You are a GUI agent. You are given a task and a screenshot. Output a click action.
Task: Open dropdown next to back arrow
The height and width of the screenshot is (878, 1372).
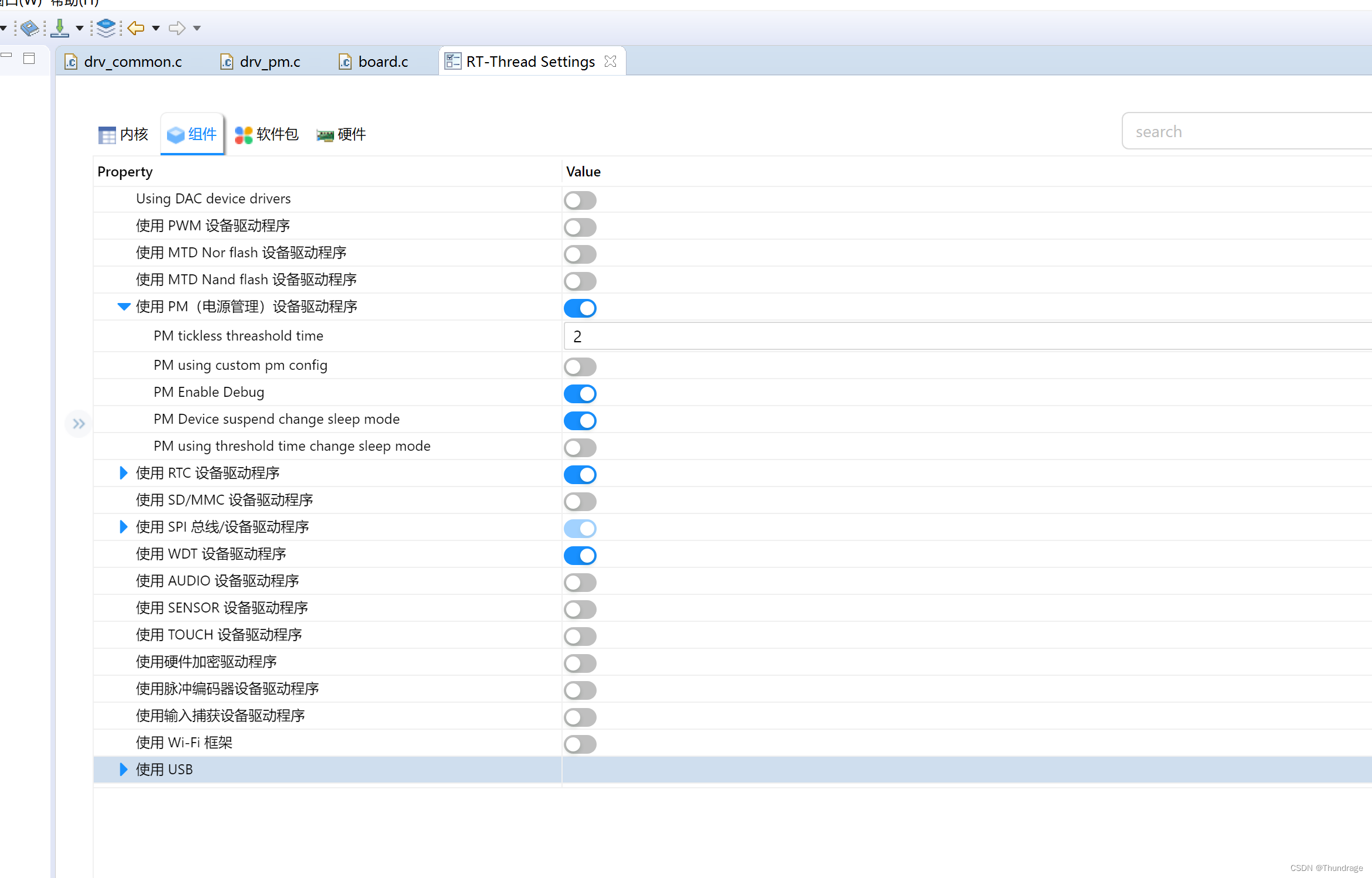pos(156,28)
